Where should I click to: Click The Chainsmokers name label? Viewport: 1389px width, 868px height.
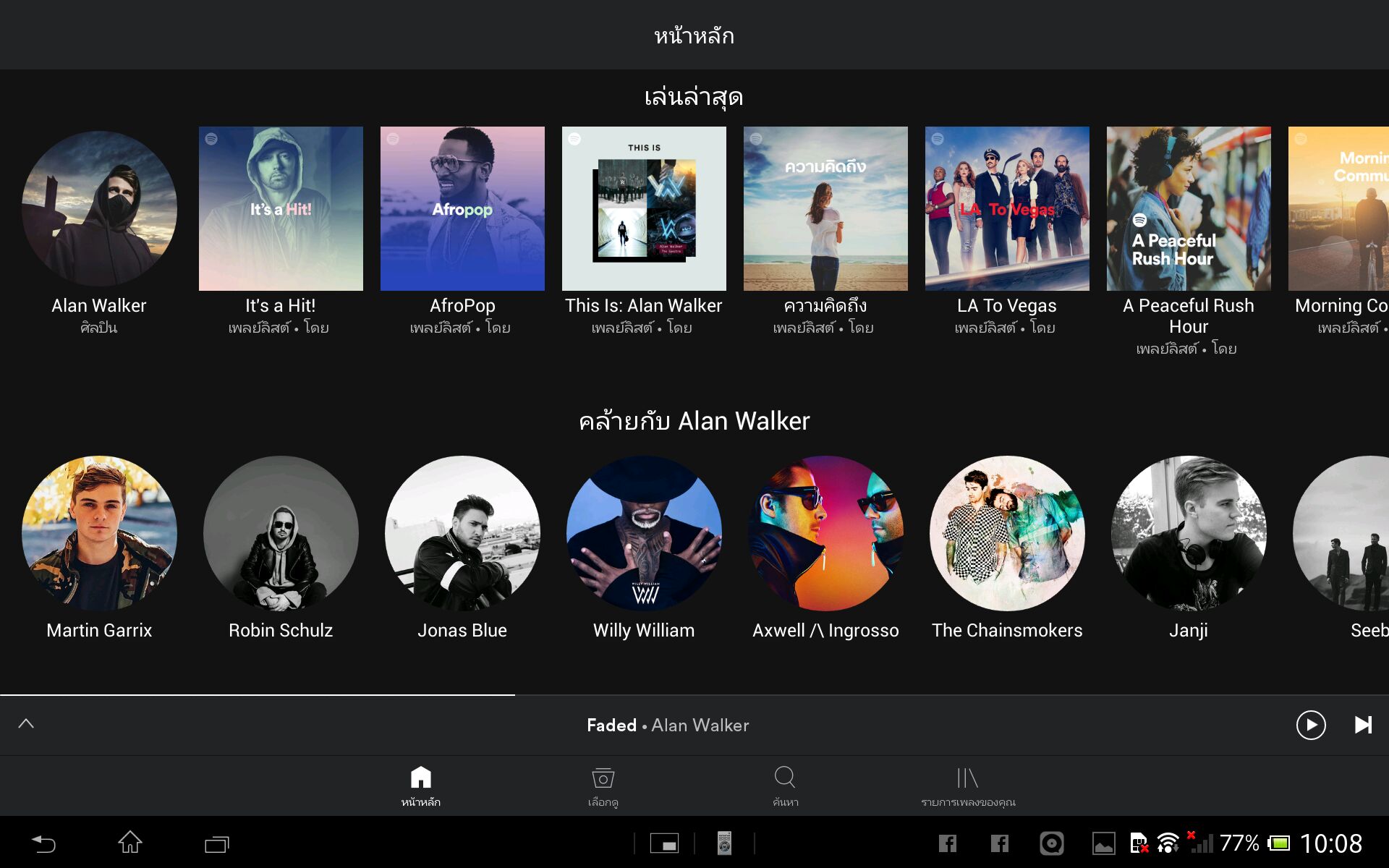click(x=1007, y=631)
